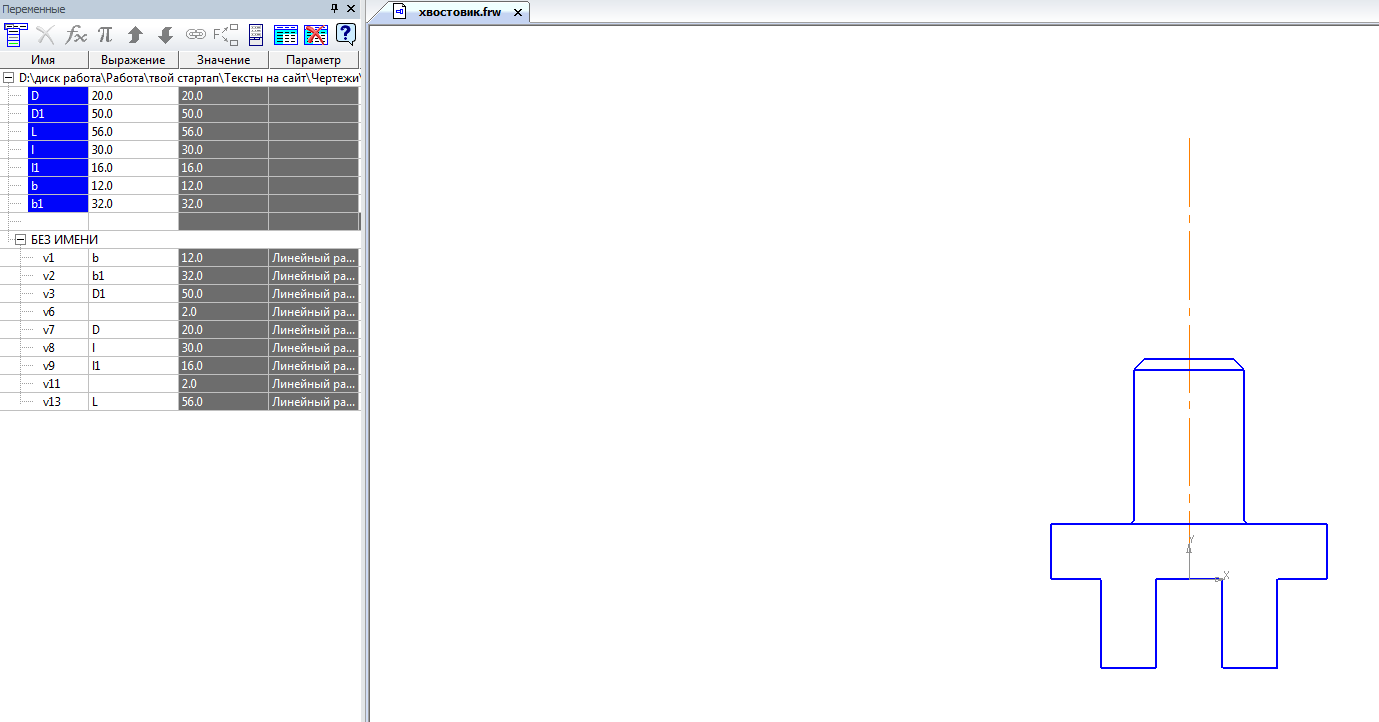This screenshot has height=722, width=1379.
Task: Pin the Переменные panel
Action: [335, 8]
